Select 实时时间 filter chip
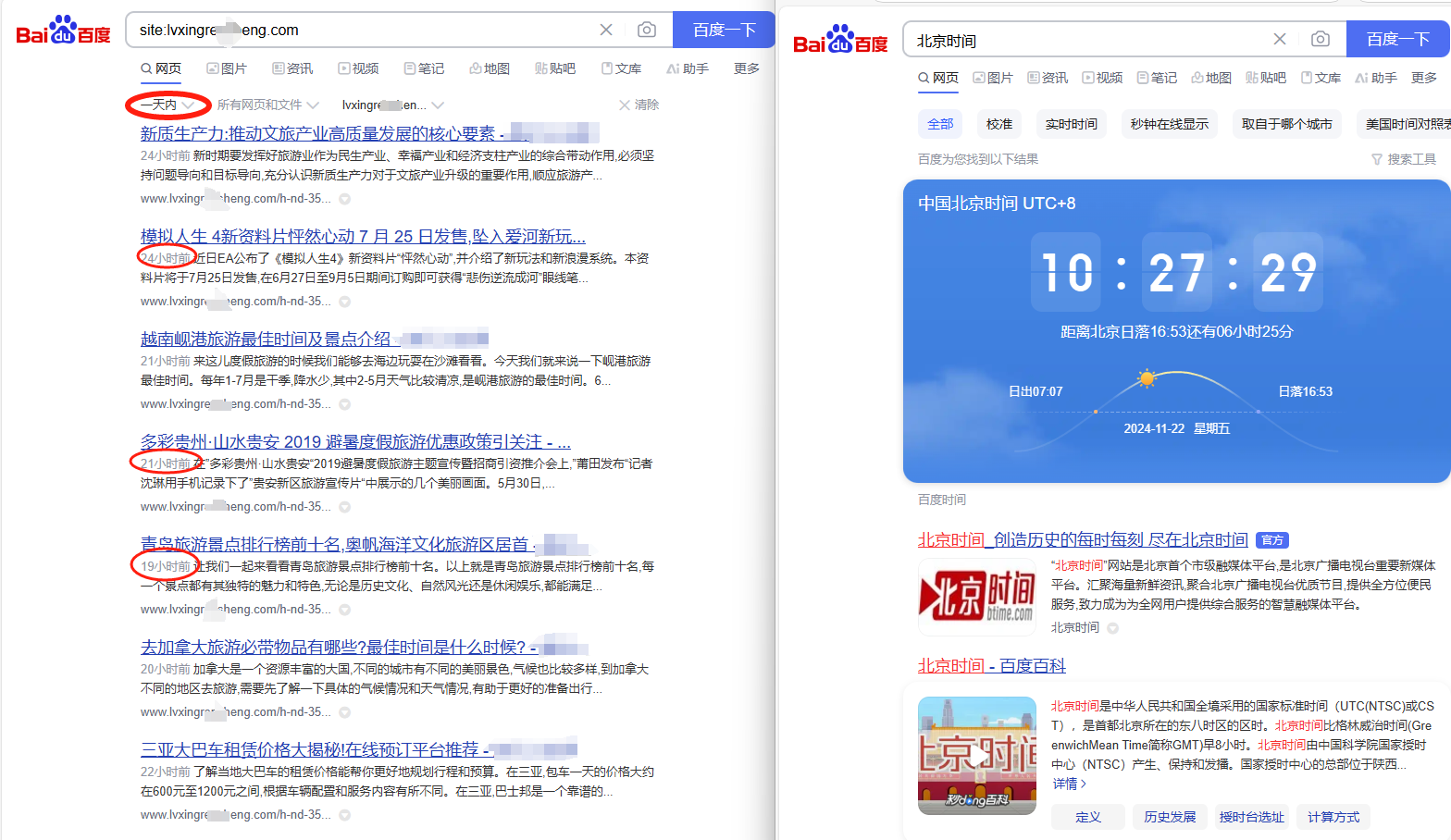Viewport: 1451px width, 840px height. (x=1072, y=124)
